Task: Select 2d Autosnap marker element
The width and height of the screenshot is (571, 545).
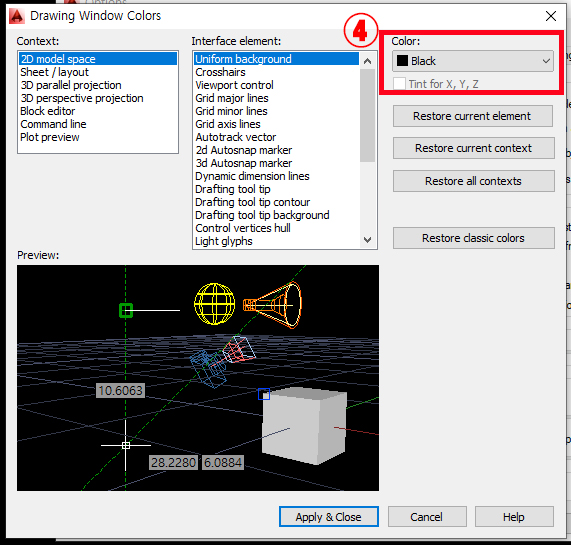Action: point(276,150)
